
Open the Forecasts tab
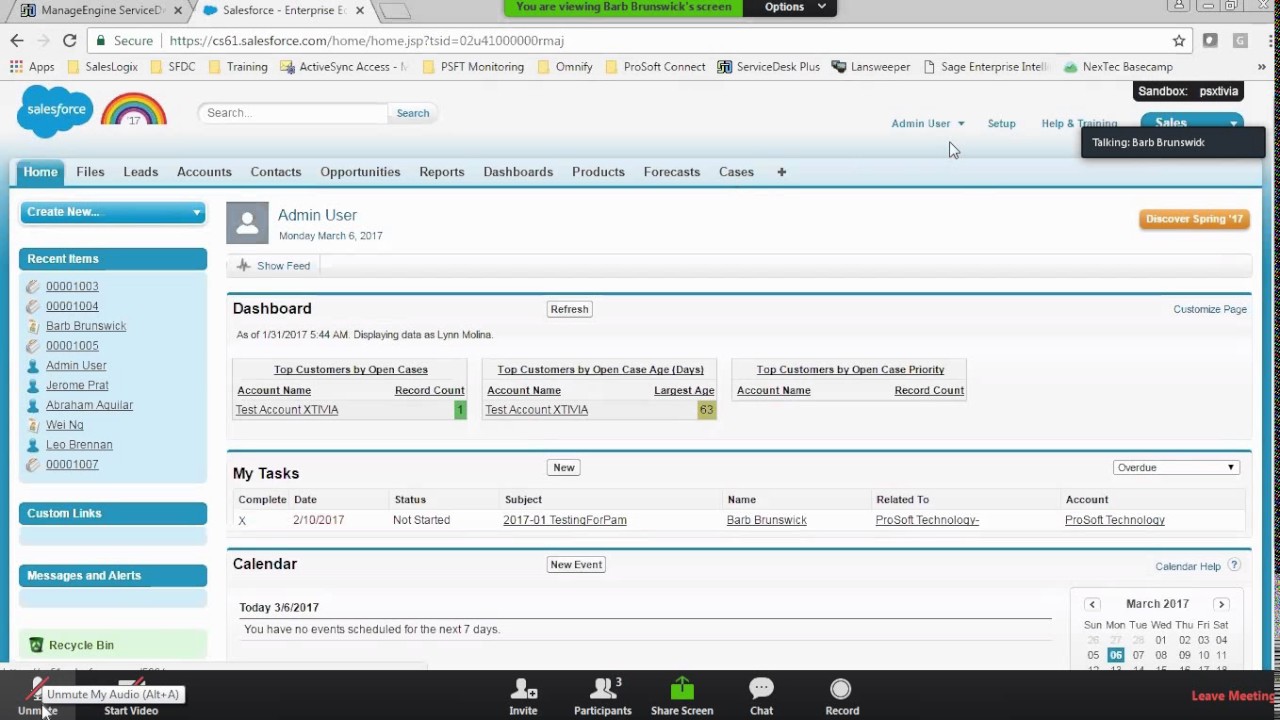coord(672,172)
